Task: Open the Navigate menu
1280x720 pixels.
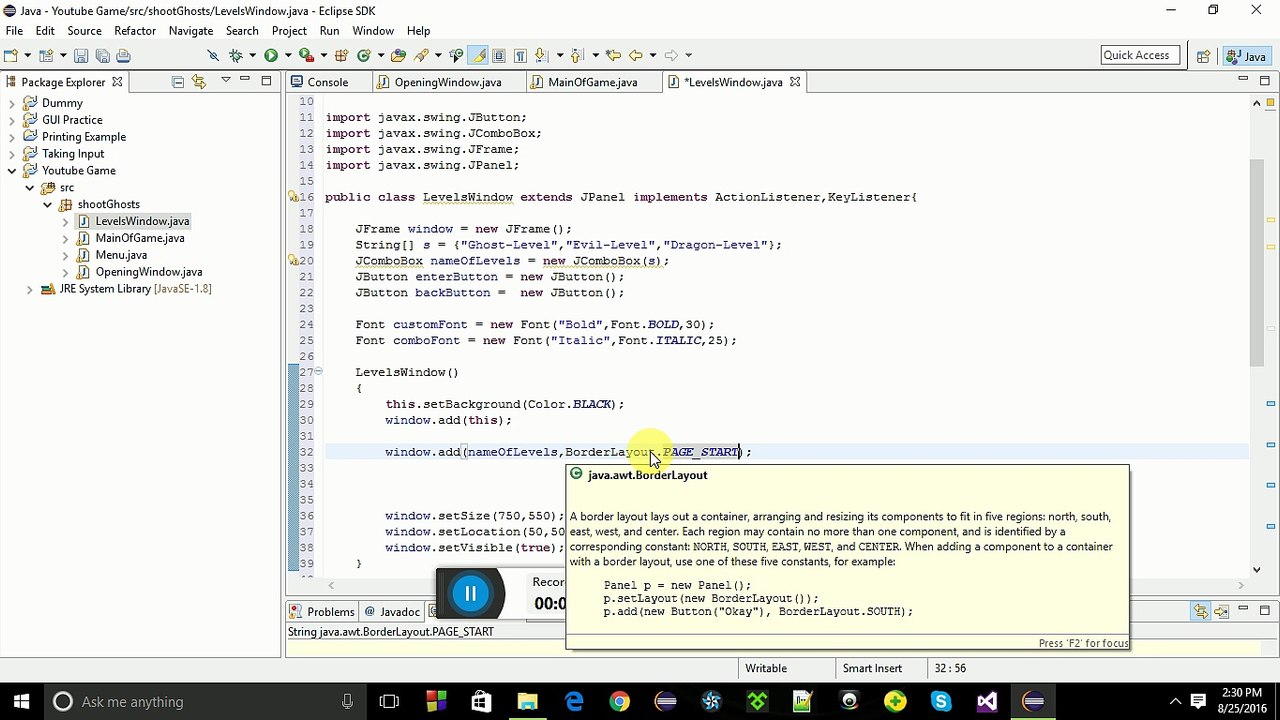Action: [191, 31]
